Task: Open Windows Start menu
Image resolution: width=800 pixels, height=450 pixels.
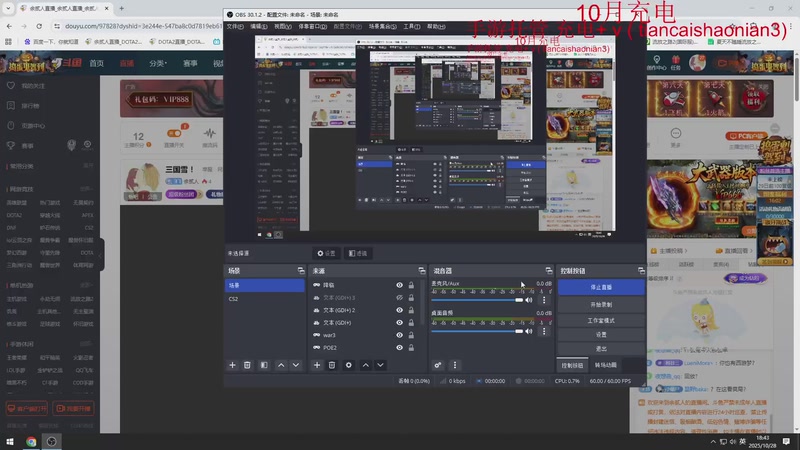Action: click(10, 441)
